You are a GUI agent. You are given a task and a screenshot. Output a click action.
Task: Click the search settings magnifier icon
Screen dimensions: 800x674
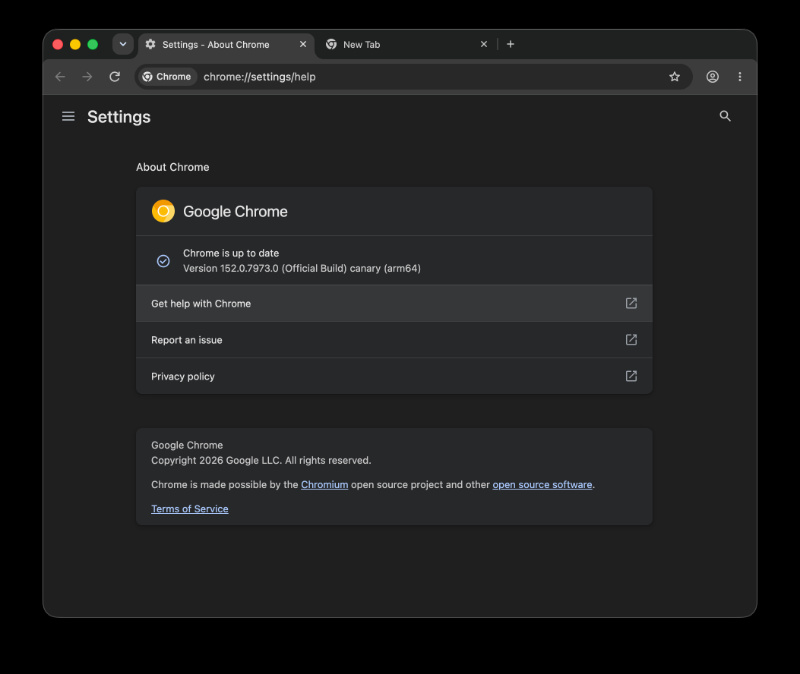[724, 116]
